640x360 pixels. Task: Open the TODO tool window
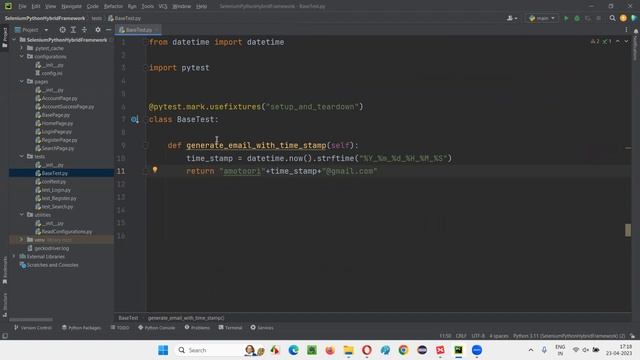[120, 328]
